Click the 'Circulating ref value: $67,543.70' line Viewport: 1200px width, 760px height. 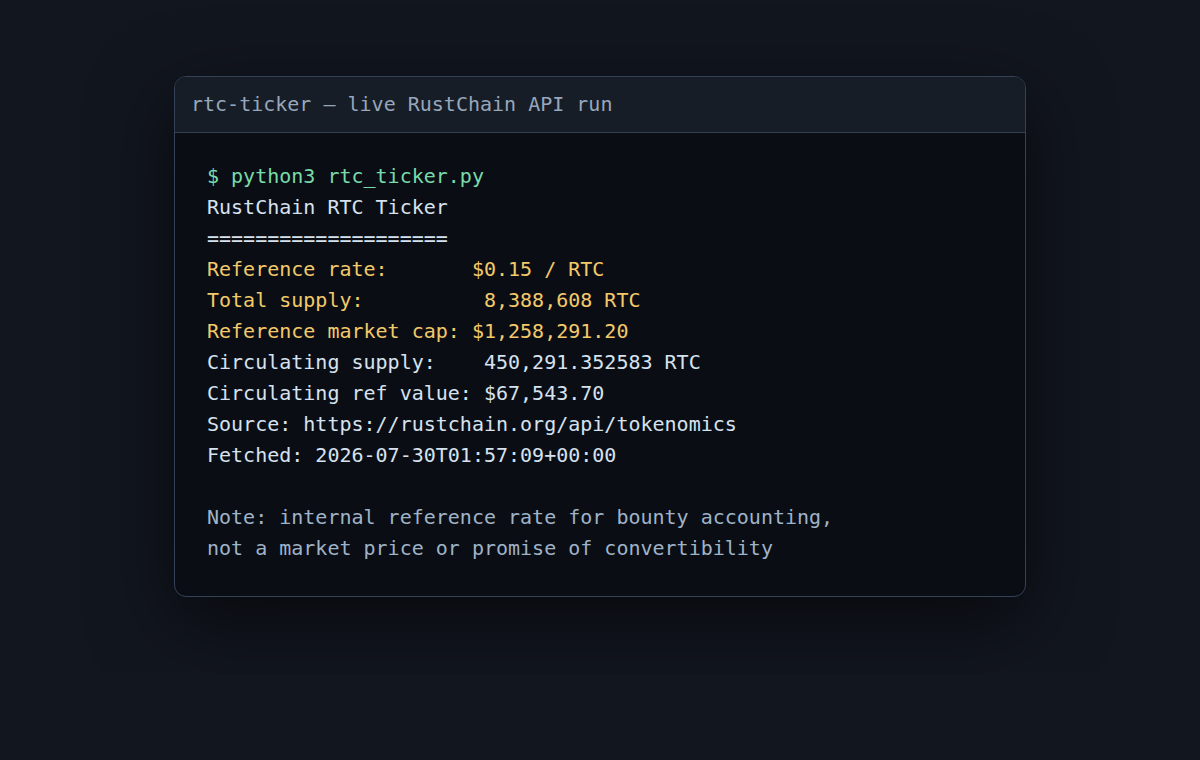click(x=405, y=394)
